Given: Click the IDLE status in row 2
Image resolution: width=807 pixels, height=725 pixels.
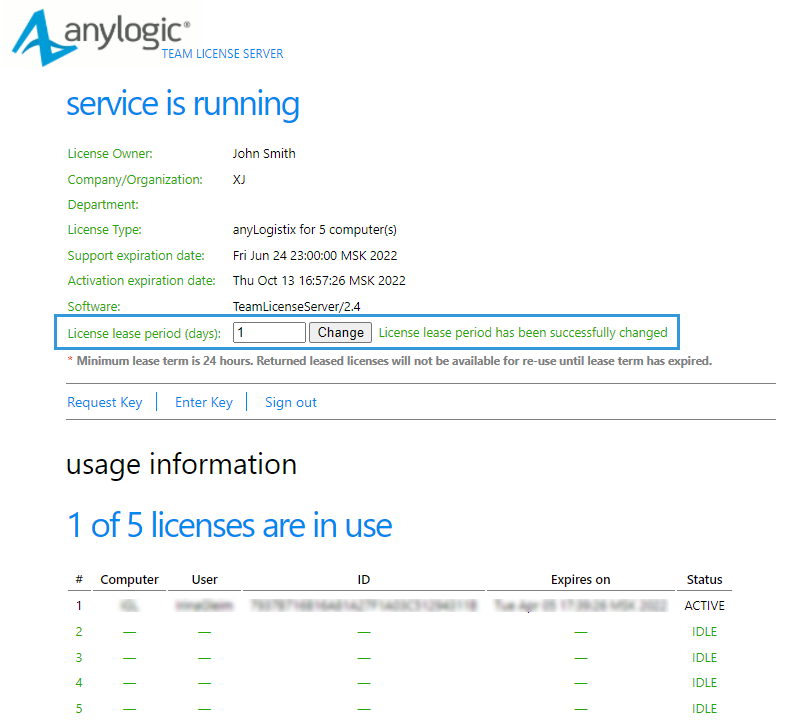Looking at the screenshot, I should [x=705, y=632].
